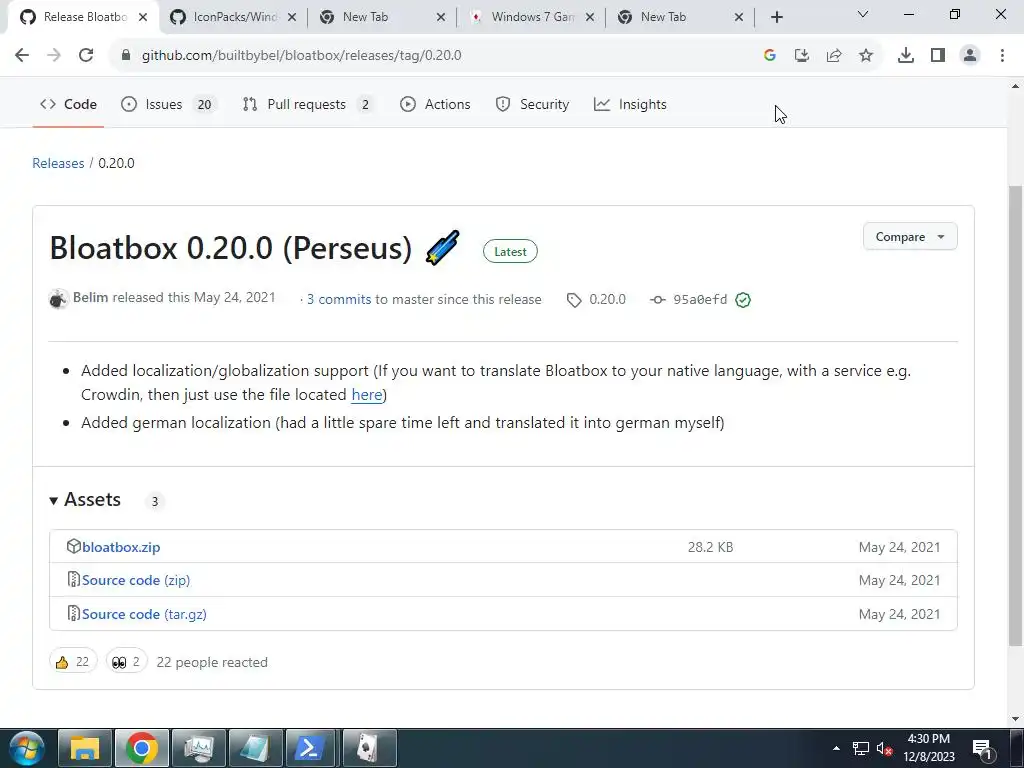Open the Code repository tab
Screen dimensions: 1024x768
click(x=68, y=104)
